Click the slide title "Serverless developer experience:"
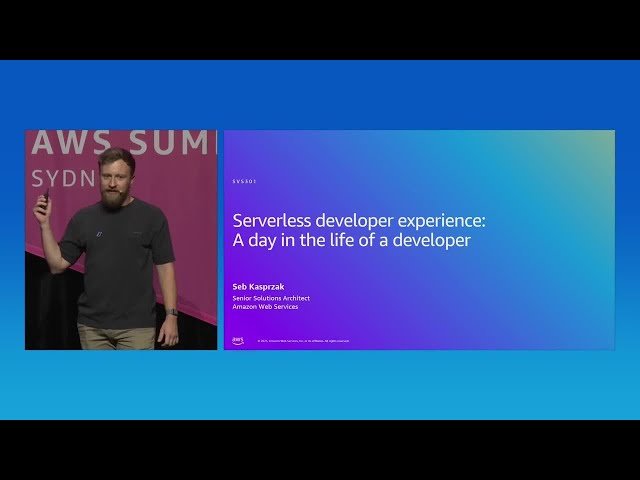The width and height of the screenshot is (640, 480). click(359, 221)
